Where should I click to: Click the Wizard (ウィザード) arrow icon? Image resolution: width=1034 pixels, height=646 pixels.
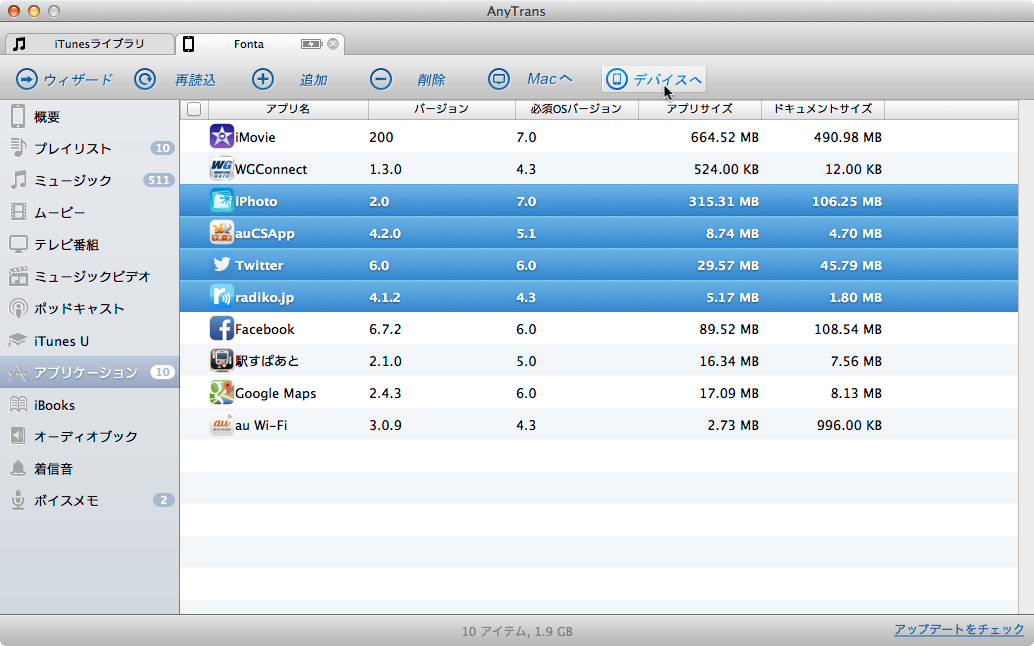point(27,80)
